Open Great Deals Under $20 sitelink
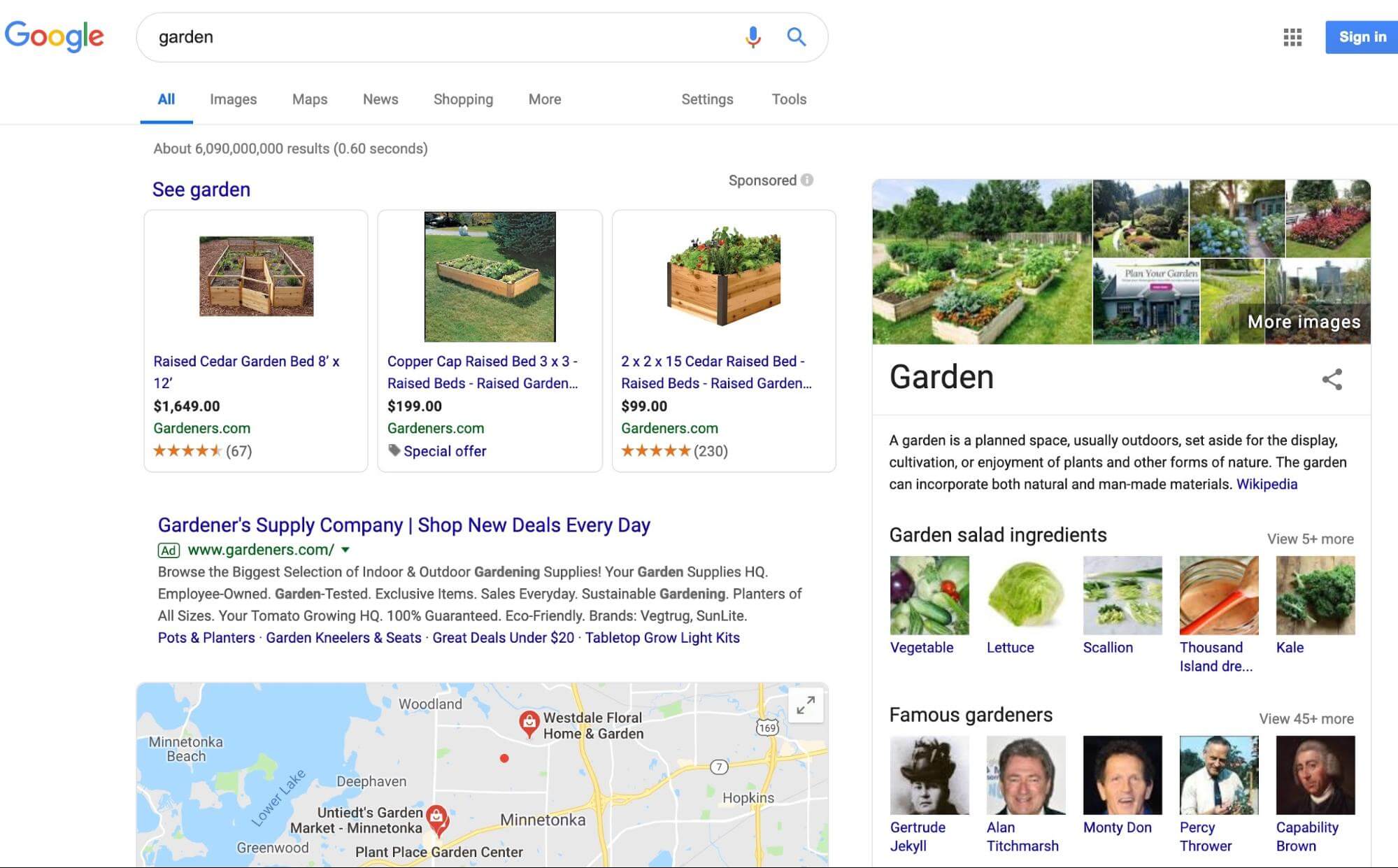The height and width of the screenshot is (868, 1398). click(503, 638)
